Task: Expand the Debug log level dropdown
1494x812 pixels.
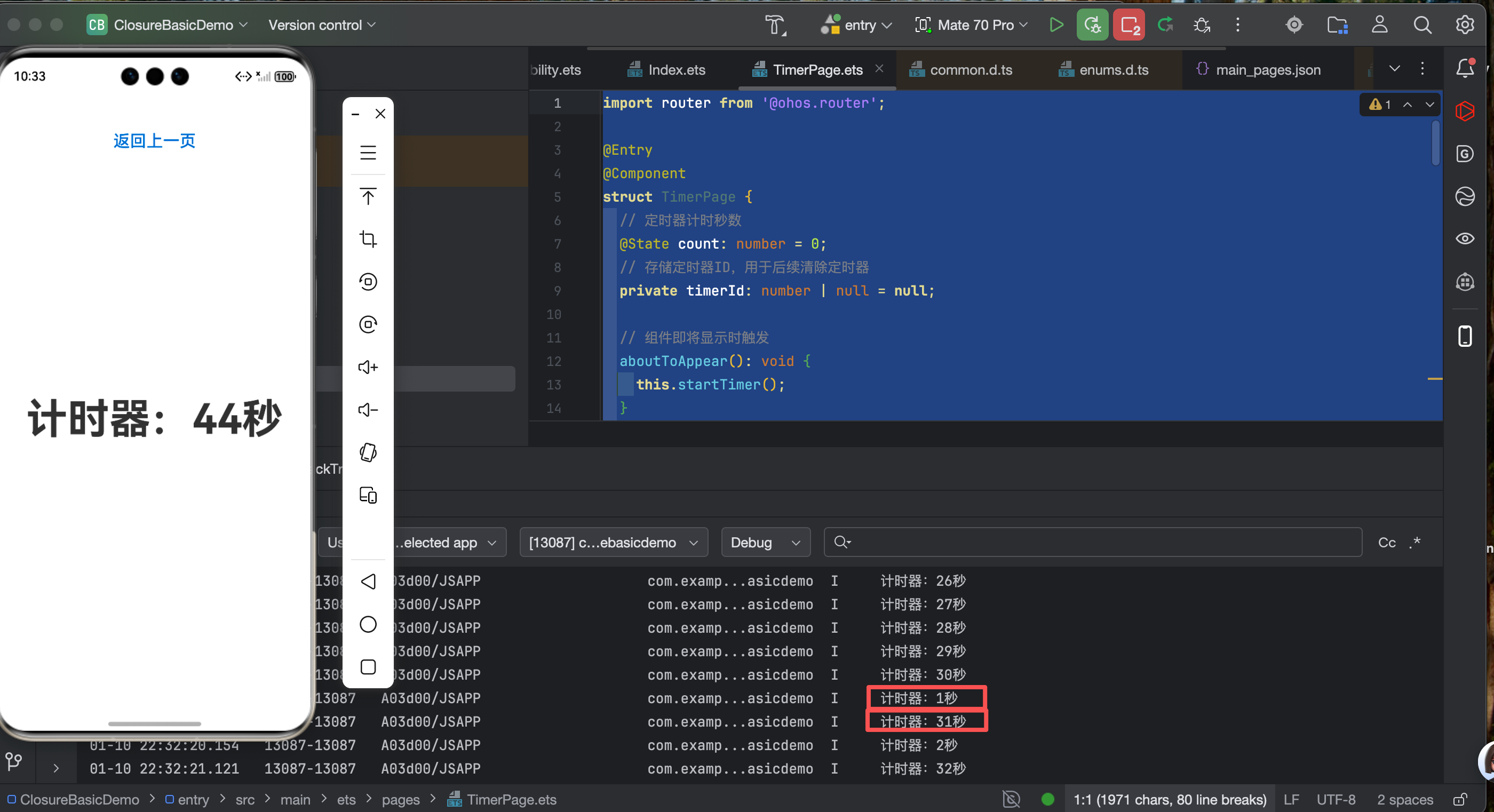Action: pyautogui.click(x=765, y=543)
